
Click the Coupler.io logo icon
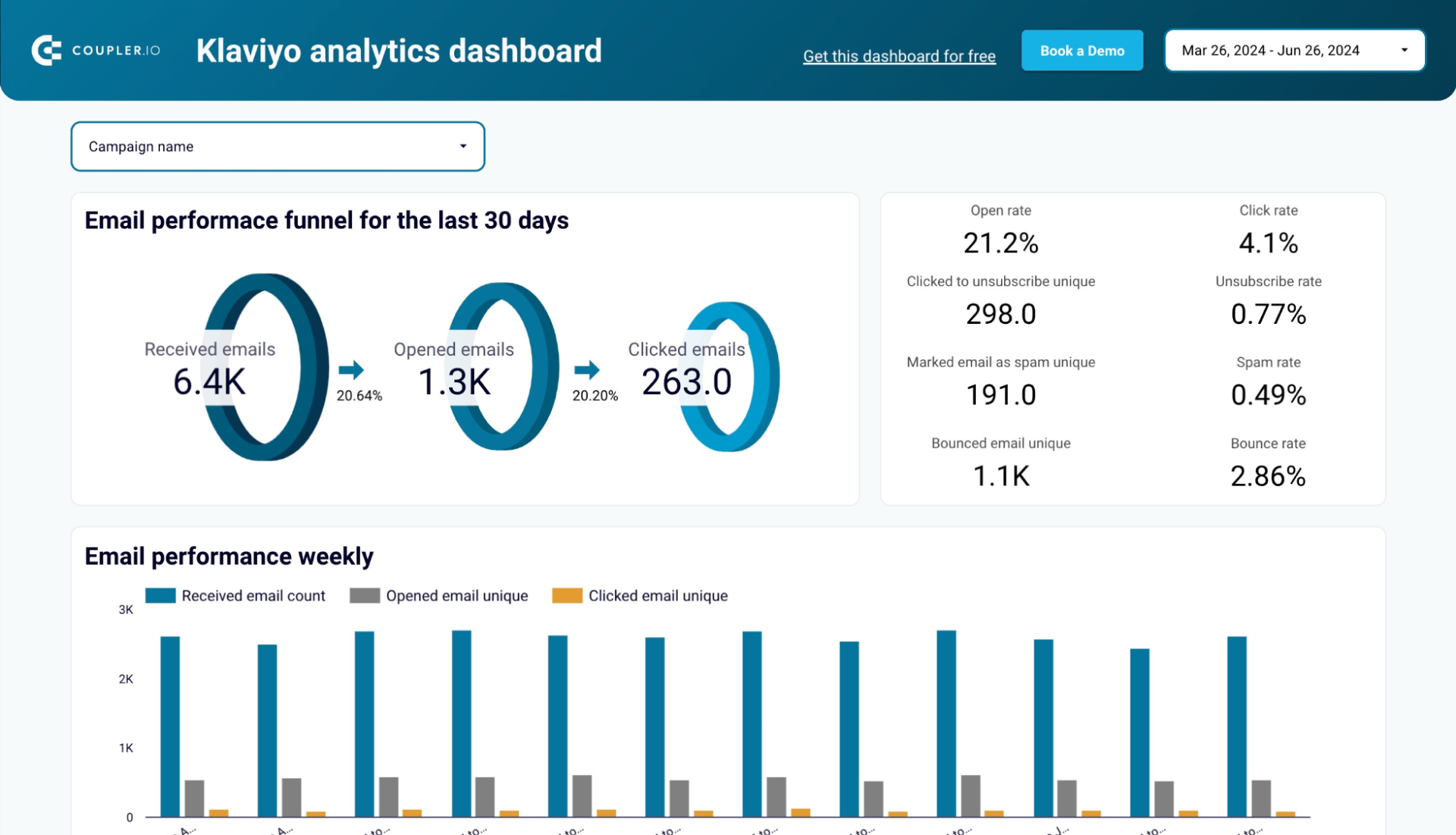pyautogui.click(x=47, y=50)
